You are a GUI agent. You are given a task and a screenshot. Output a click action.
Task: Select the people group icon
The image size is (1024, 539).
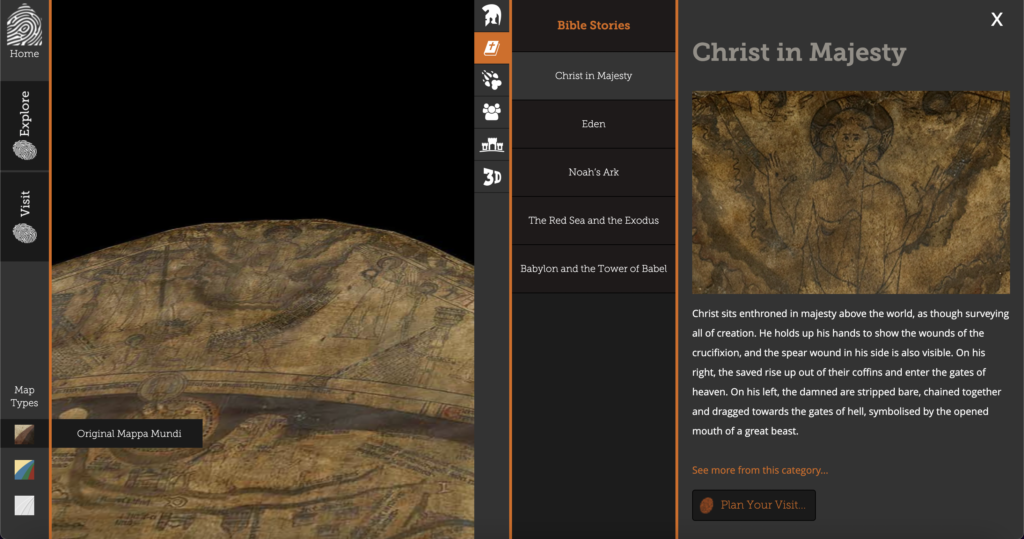(x=492, y=112)
